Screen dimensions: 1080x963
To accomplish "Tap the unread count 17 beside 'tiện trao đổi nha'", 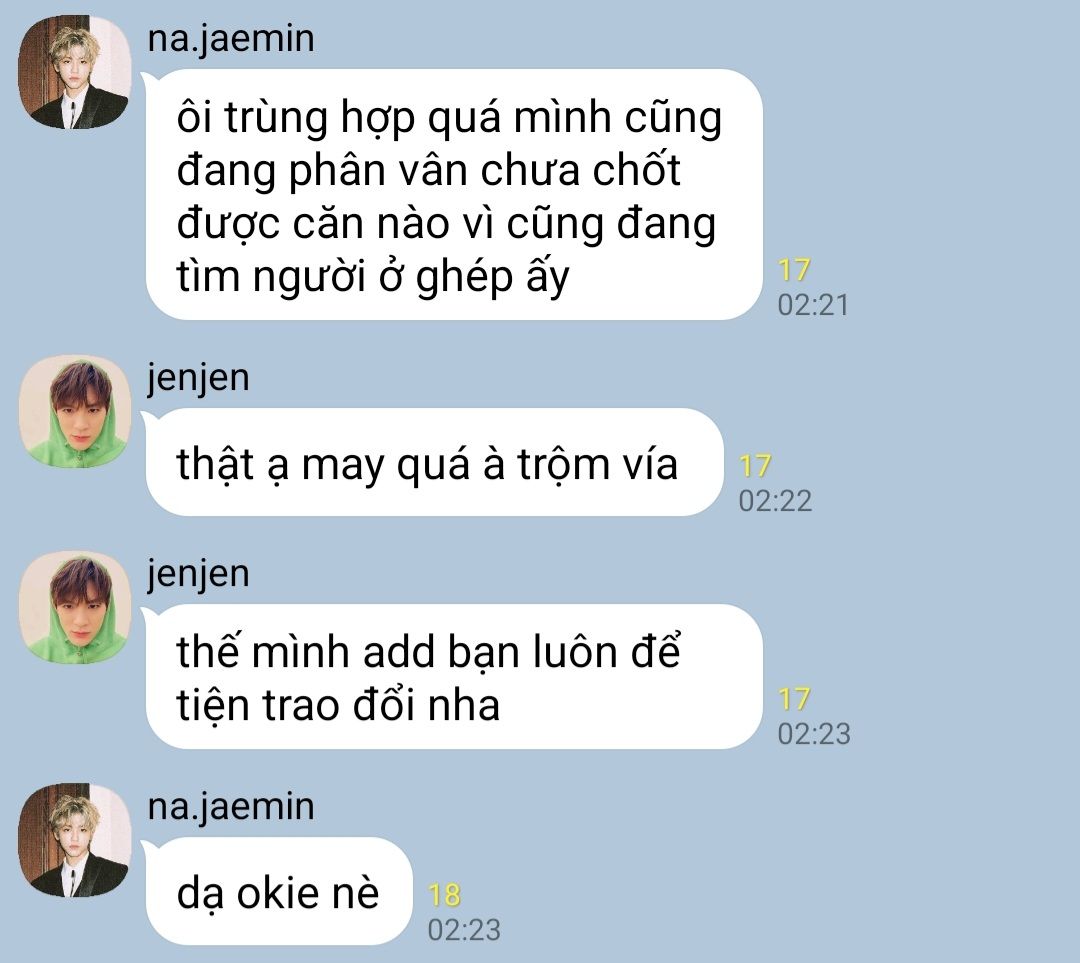I will pyautogui.click(x=794, y=699).
